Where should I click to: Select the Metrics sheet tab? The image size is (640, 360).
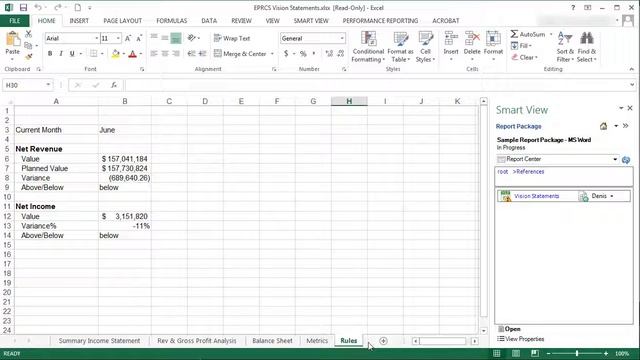(x=317, y=340)
